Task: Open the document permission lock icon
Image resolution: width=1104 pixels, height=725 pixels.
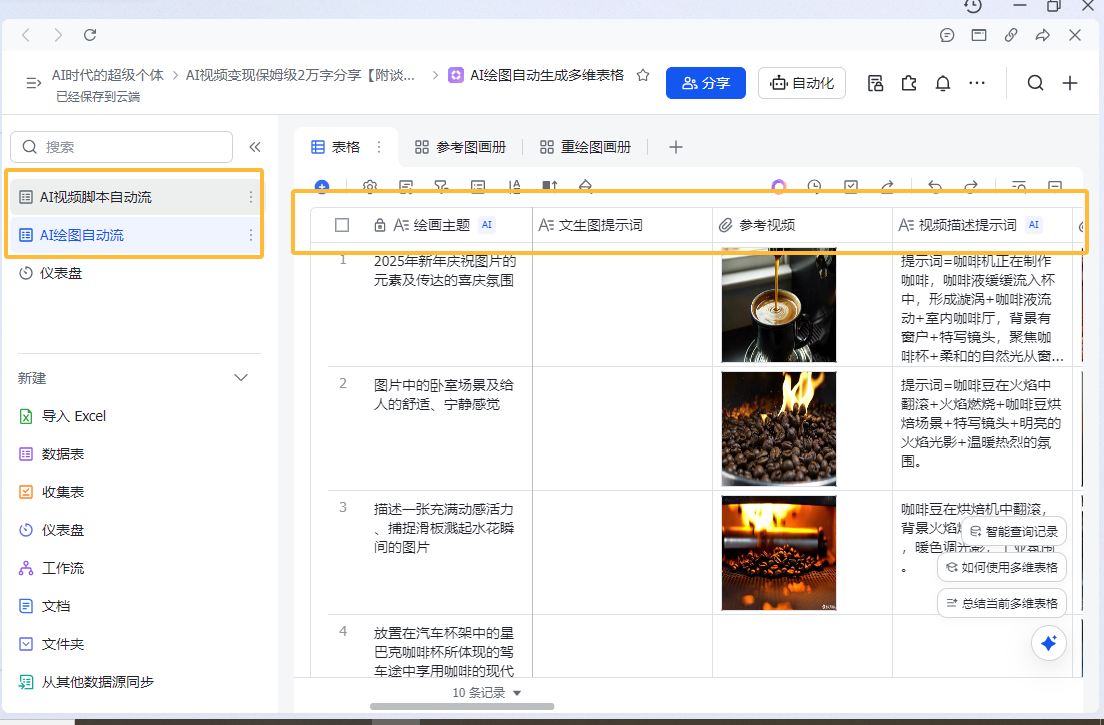Action: (x=875, y=83)
